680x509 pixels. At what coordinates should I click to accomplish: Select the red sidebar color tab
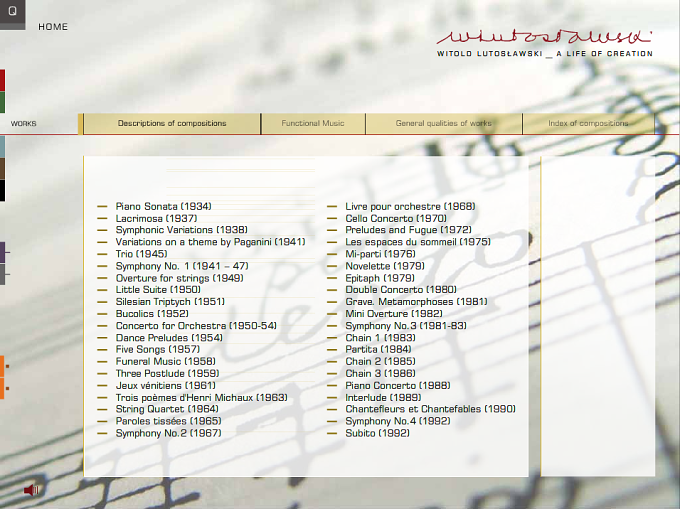click(x=2, y=80)
